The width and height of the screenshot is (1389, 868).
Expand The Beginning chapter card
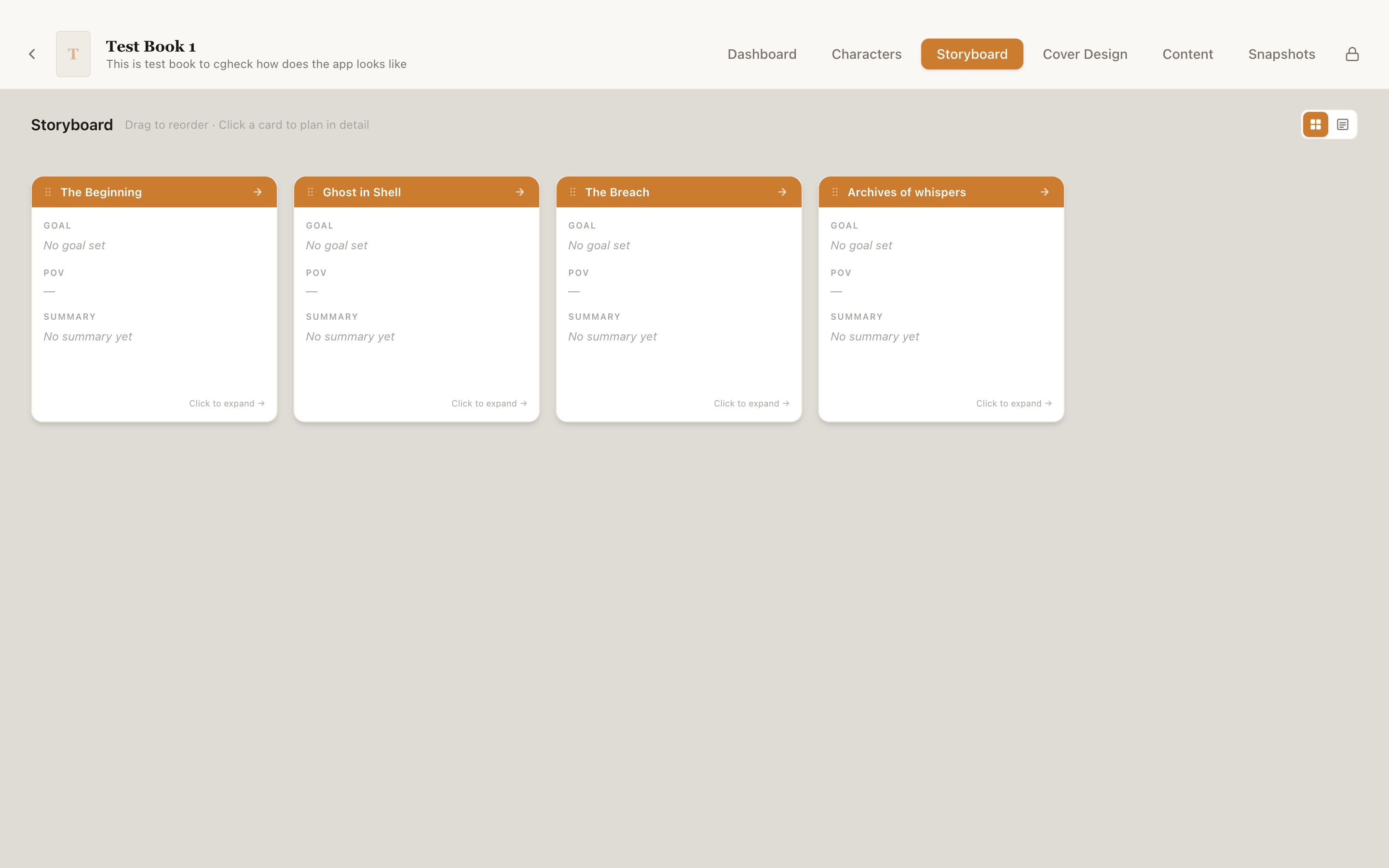[x=226, y=403]
